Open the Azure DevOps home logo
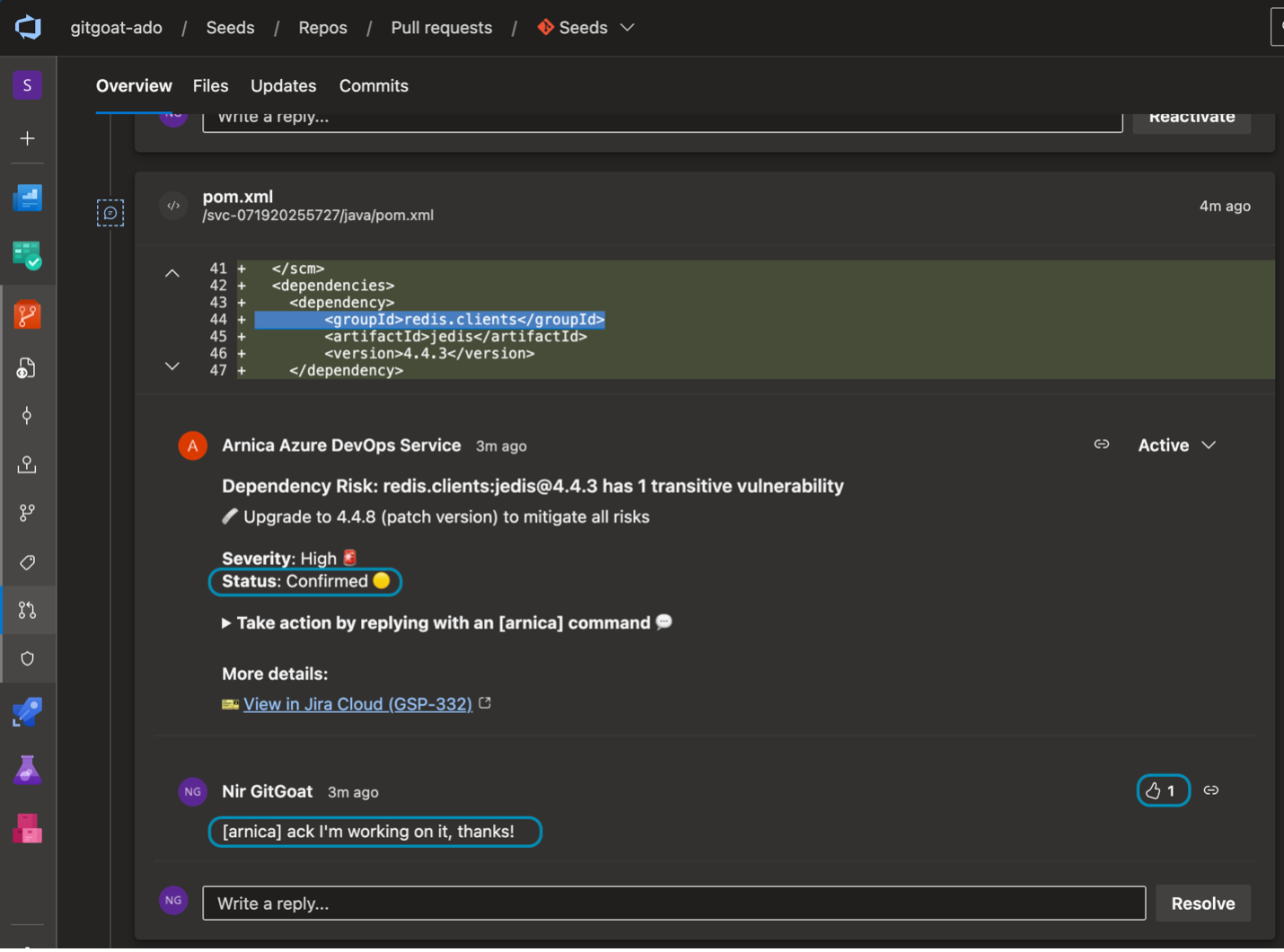 [x=28, y=27]
